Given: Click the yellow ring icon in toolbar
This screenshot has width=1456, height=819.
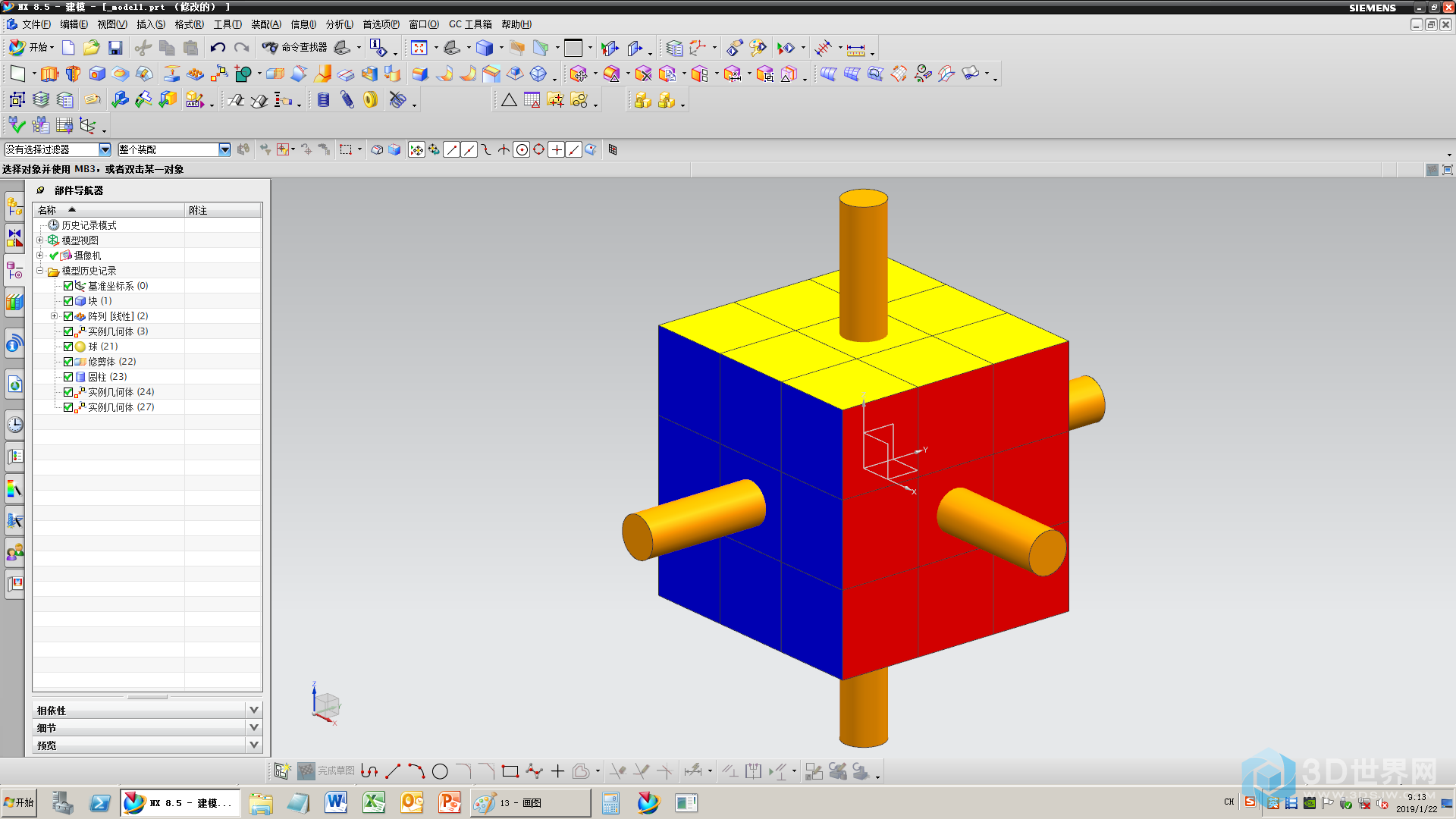Looking at the screenshot, I should click(x=370, y=99).
